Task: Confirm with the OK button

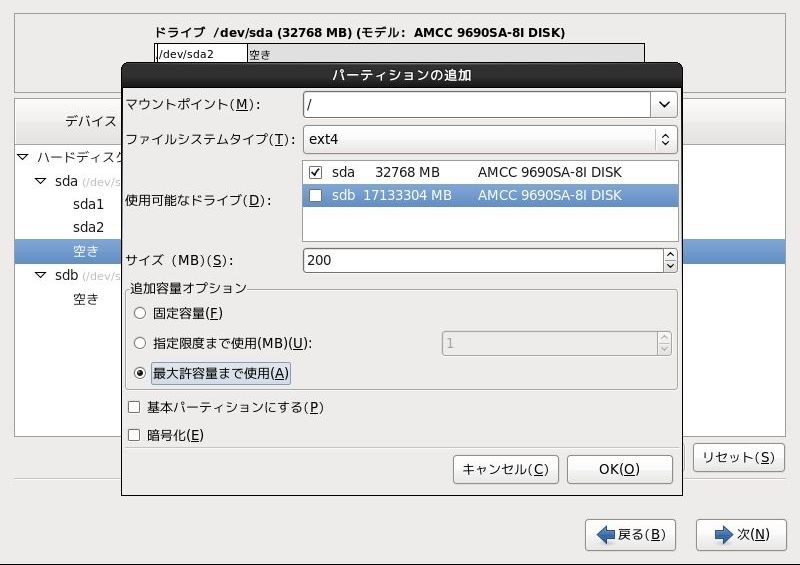Action: click(619, 470)
